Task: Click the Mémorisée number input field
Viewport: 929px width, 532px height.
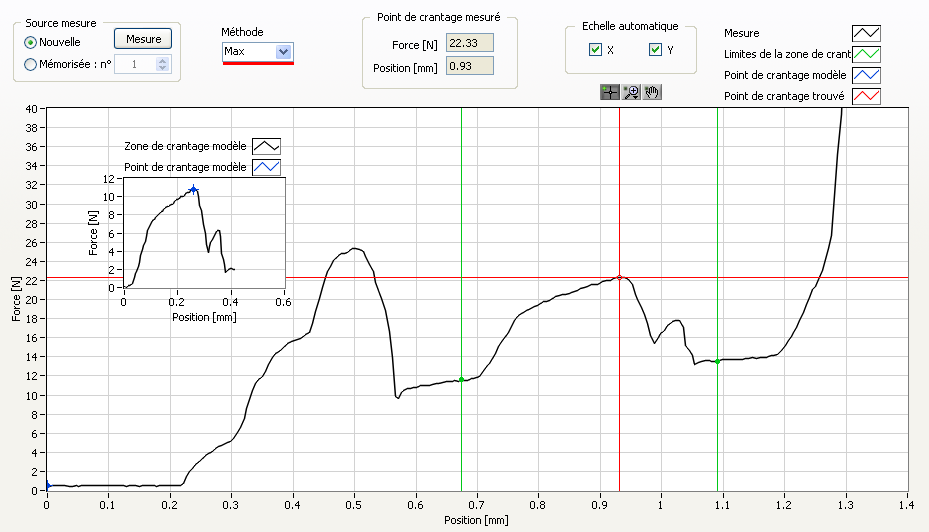Action: coord(134,65)
